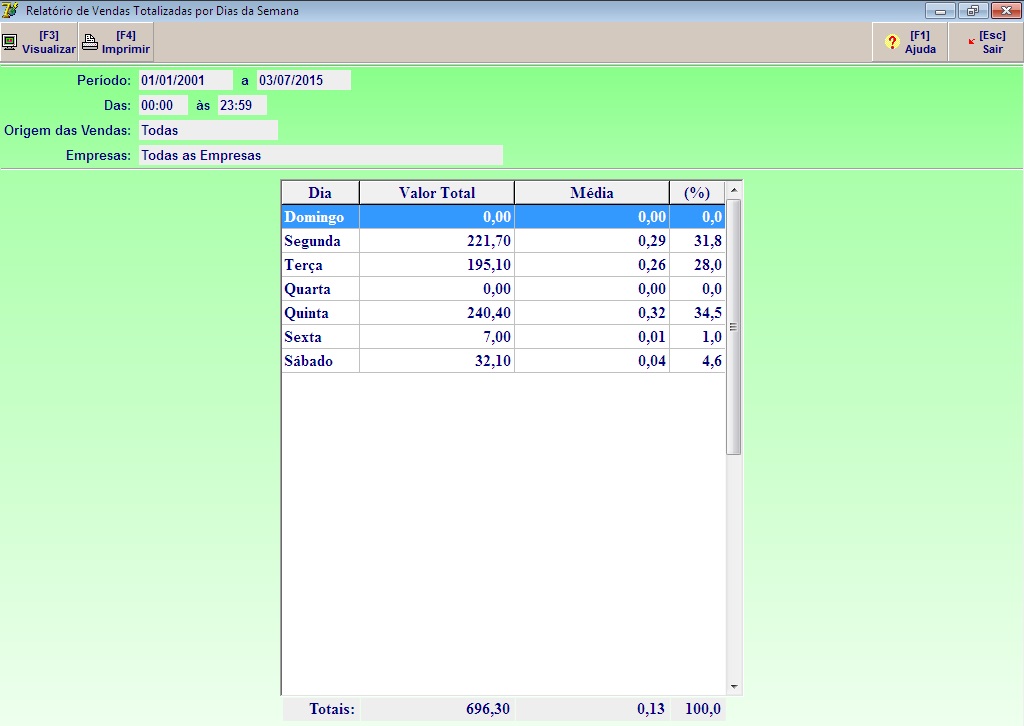
Task: Sort by the Dia column header
Action: (x=320, y=193)
